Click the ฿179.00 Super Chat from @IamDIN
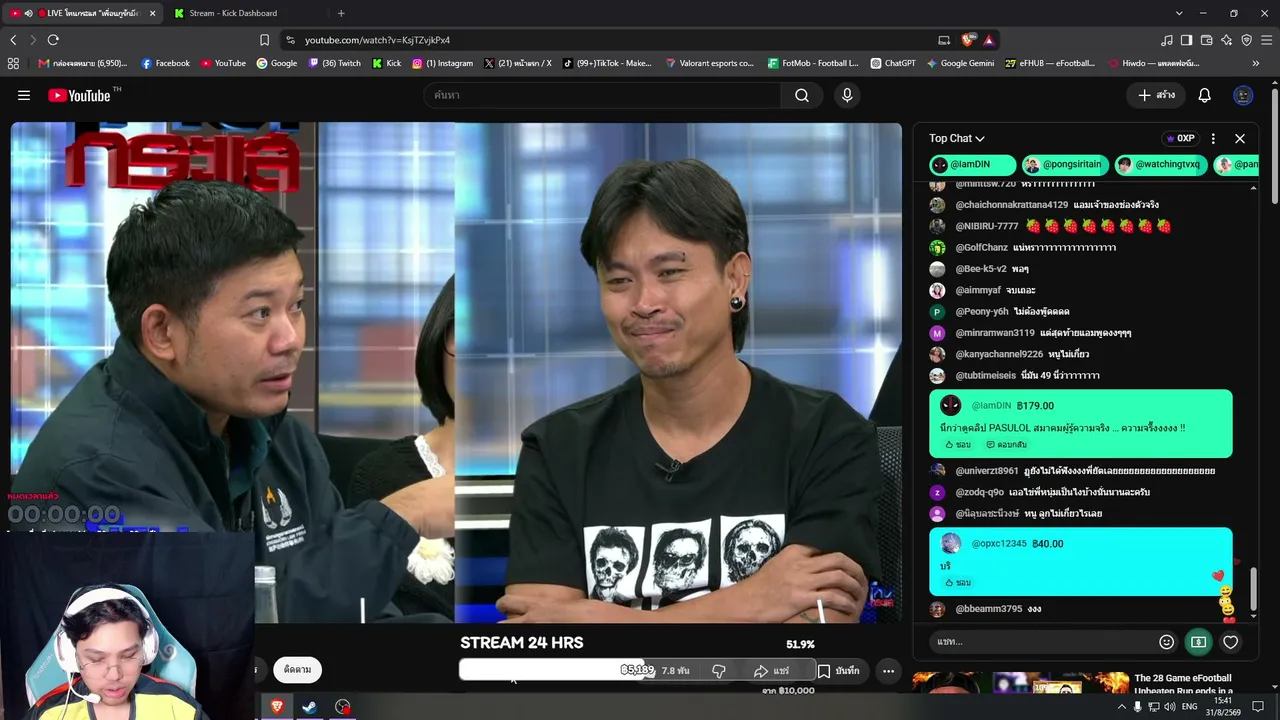This screenshot has height=720, width=1280. tap(1080, 424)
